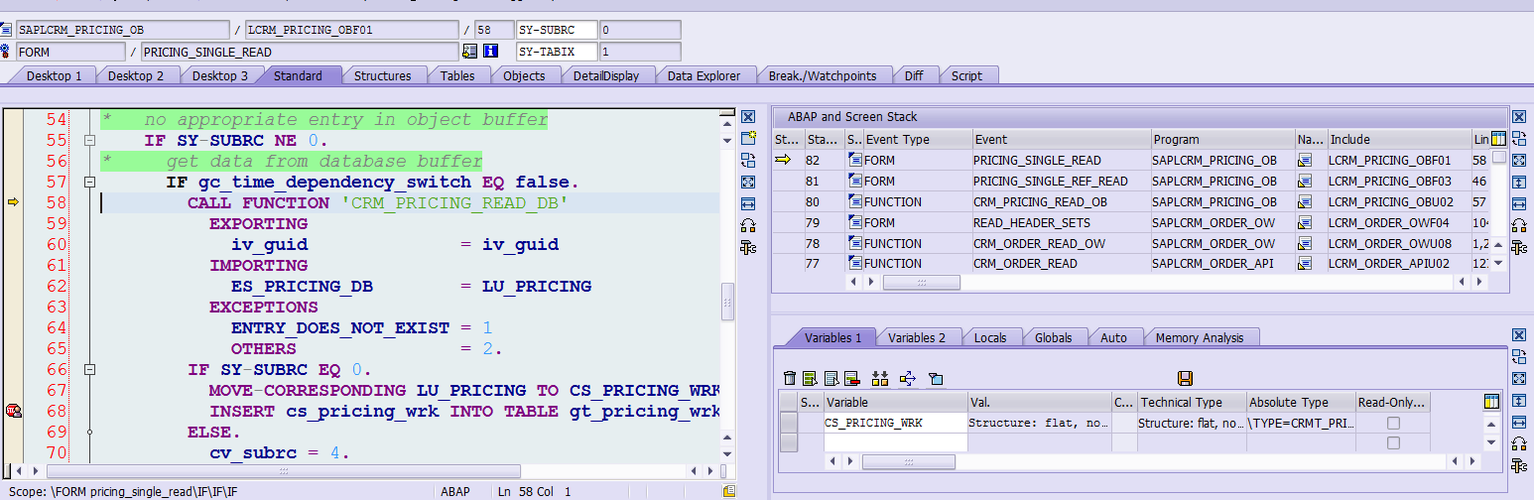
Task: Switch to the Break./Watchpoints tab
Action: pyautogui.click(x=822, y=76)
